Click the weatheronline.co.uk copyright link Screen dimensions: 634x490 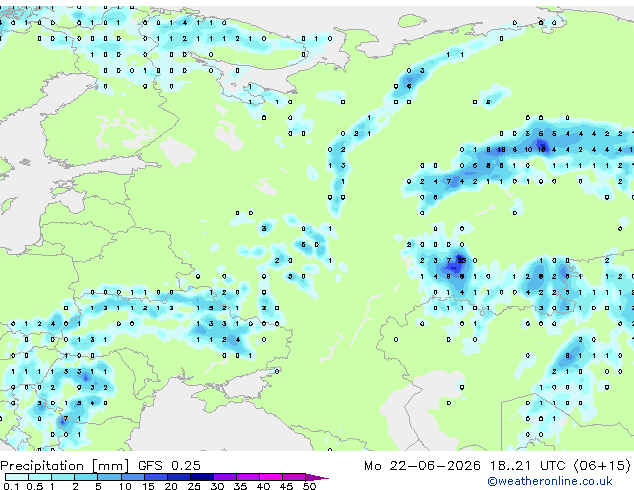(x=549, y=481)
